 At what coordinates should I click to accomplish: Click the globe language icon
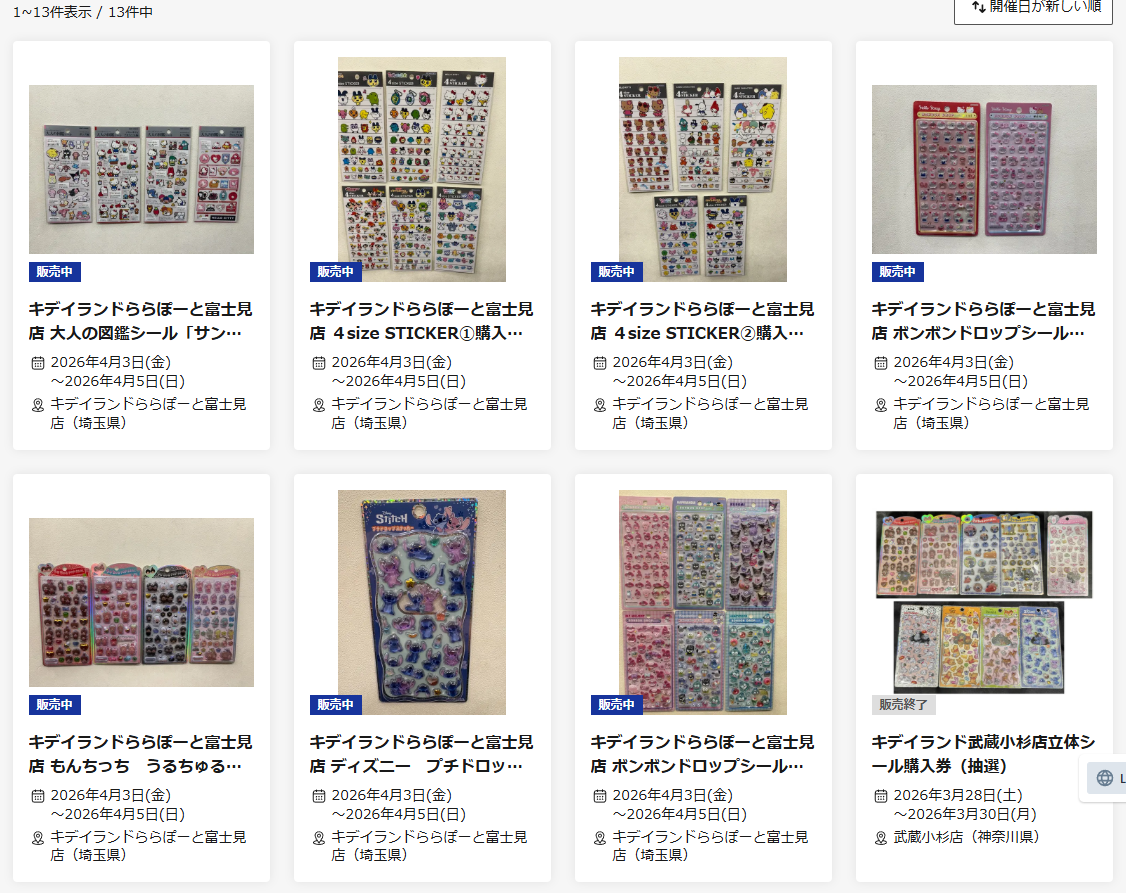[x=1104, y=778]
